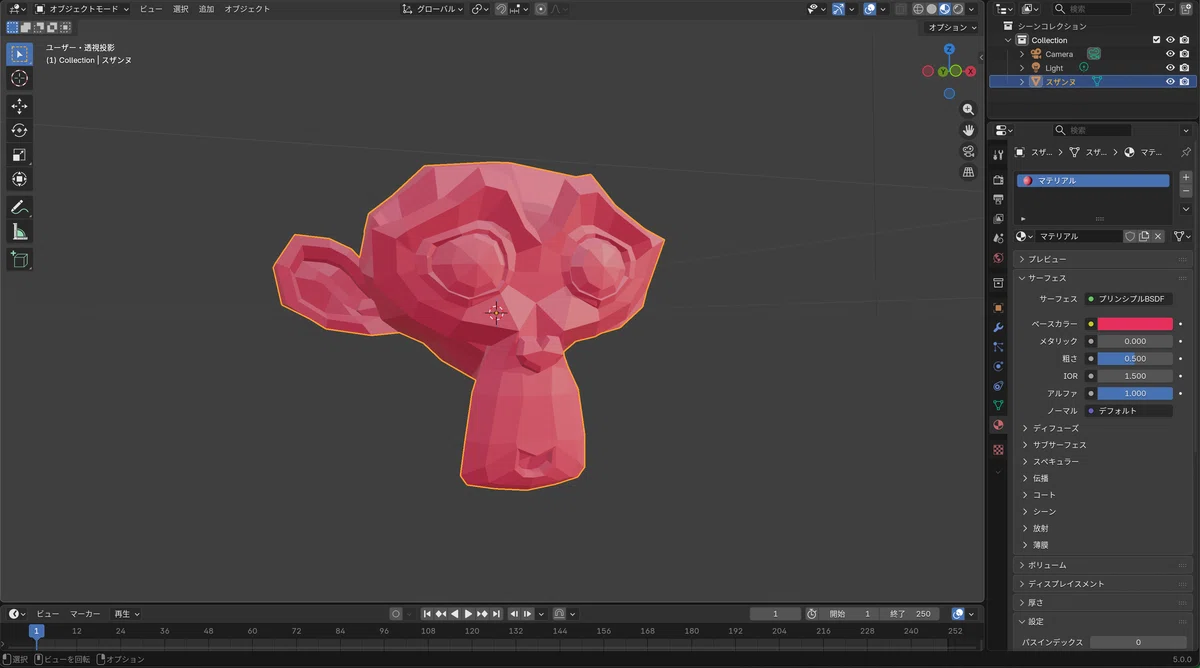Open the ビュー menu in viewport header
The image size is (1200, 668).
[150, 9]
